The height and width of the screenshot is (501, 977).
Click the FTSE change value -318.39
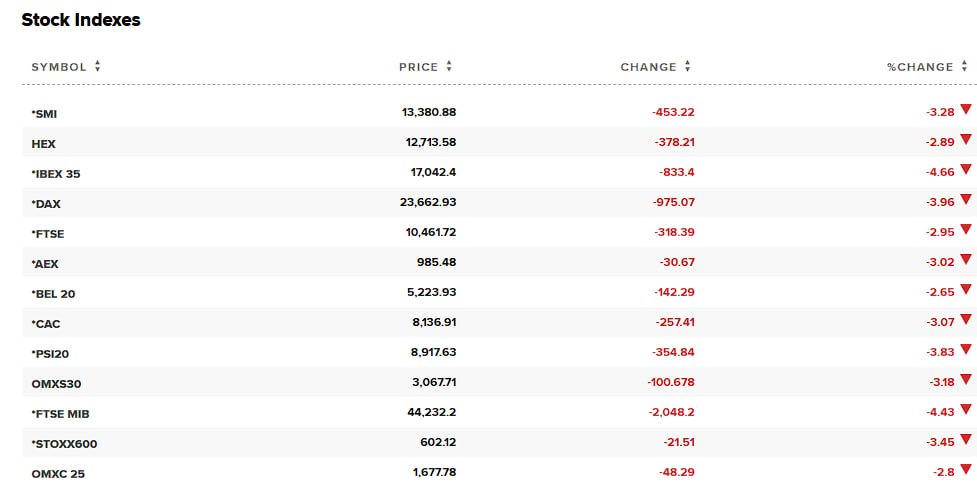point(674,232)
